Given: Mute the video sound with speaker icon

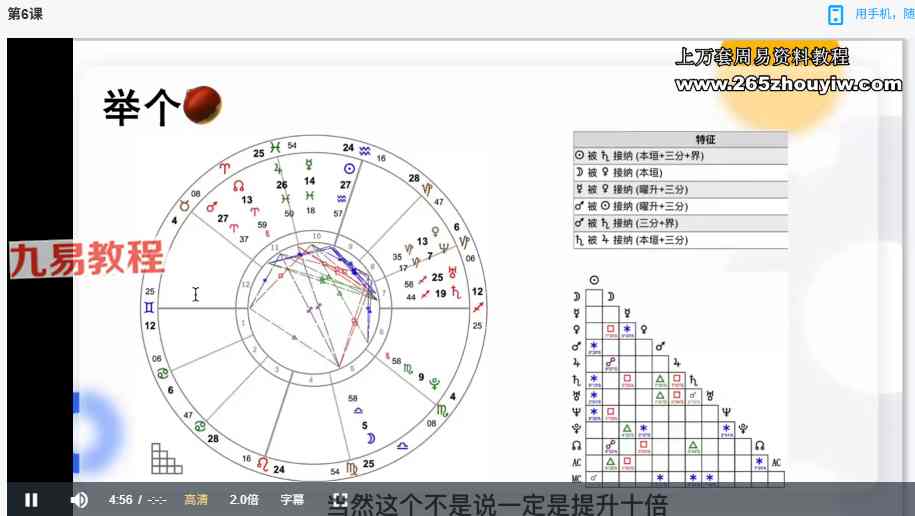Looking at the screenshot, I should (x=79, y=499).
